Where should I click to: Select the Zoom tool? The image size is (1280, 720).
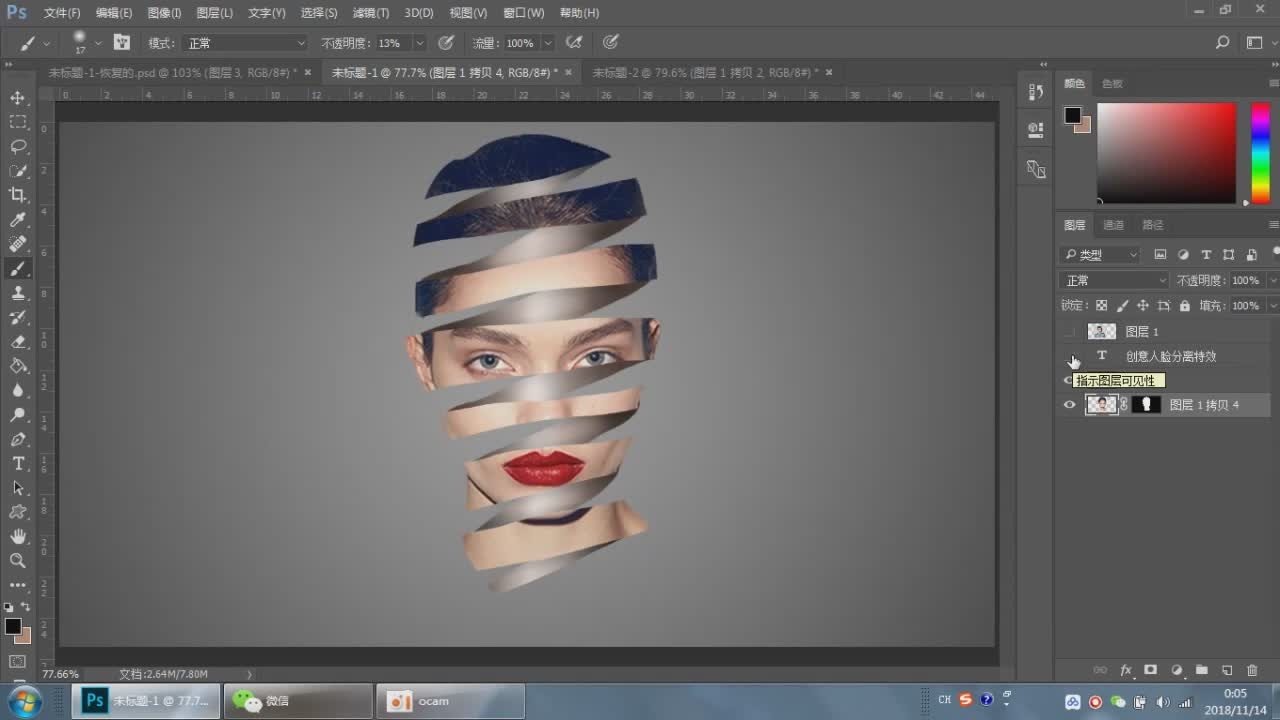pyautogui.click(x=18, y=561)
